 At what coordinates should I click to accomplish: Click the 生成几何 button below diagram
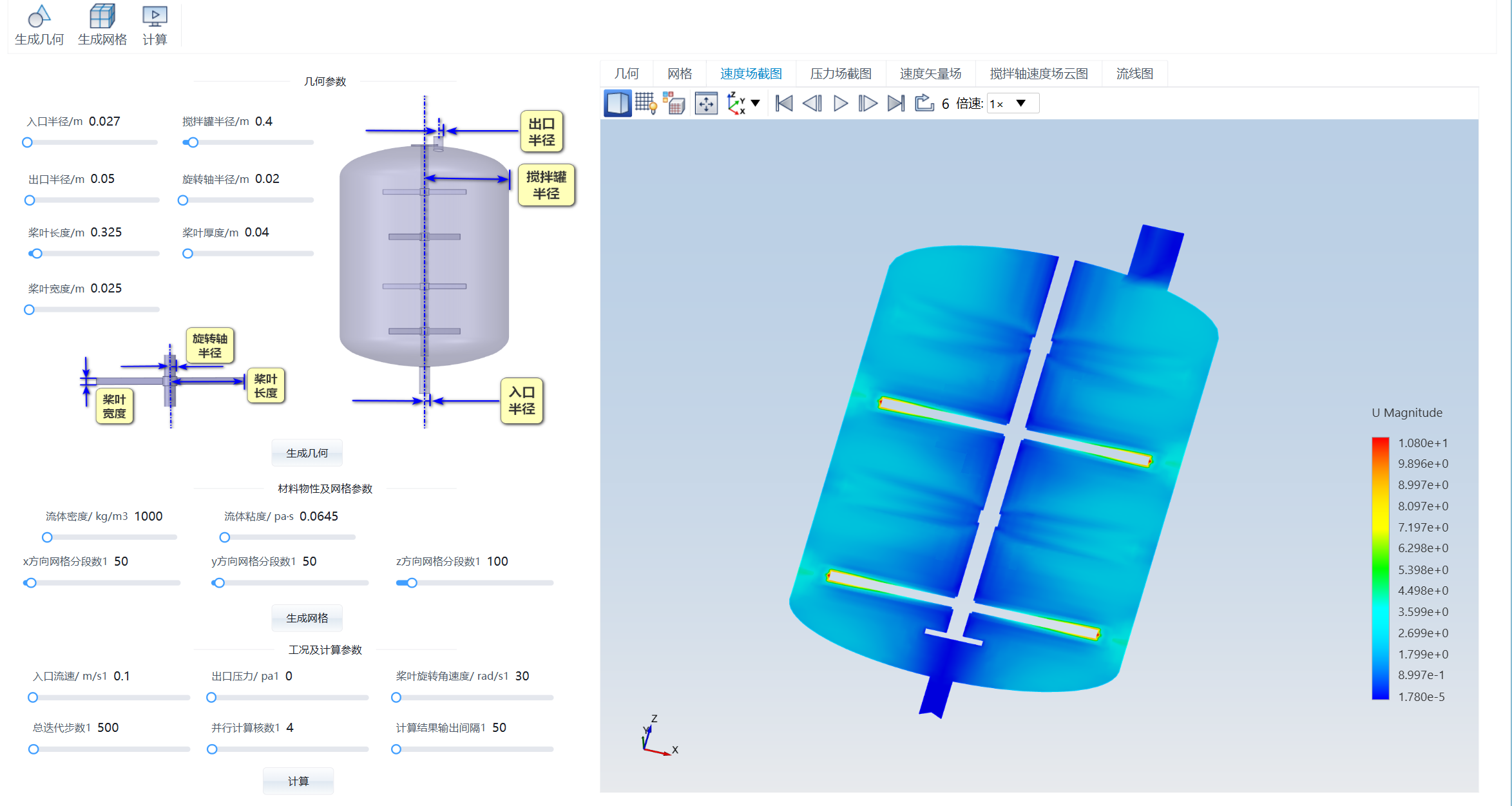pos(307,453)
